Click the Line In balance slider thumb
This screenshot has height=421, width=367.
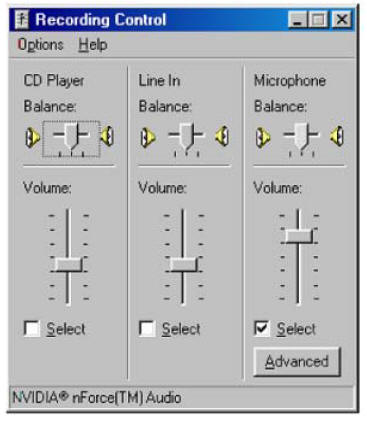pos(186,135)
